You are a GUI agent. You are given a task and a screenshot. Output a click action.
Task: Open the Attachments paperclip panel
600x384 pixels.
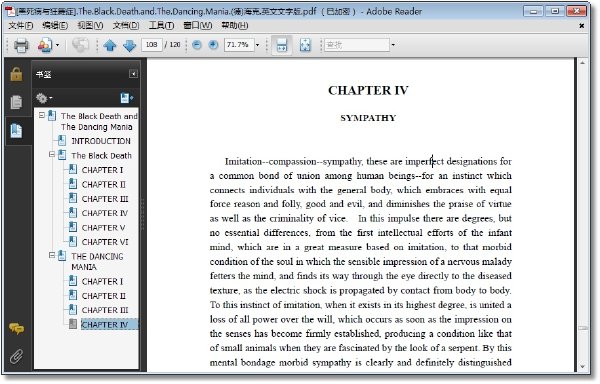[x=16, y=356]
